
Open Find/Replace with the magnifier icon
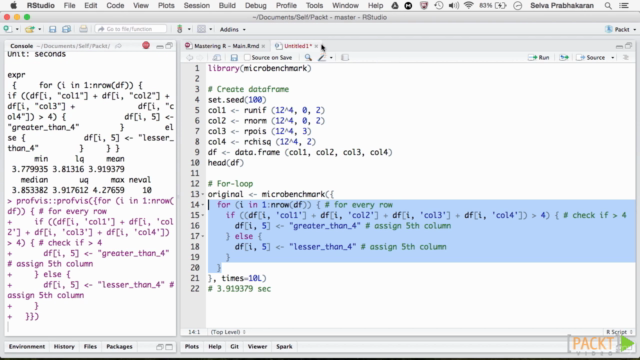tap(308, 58)
